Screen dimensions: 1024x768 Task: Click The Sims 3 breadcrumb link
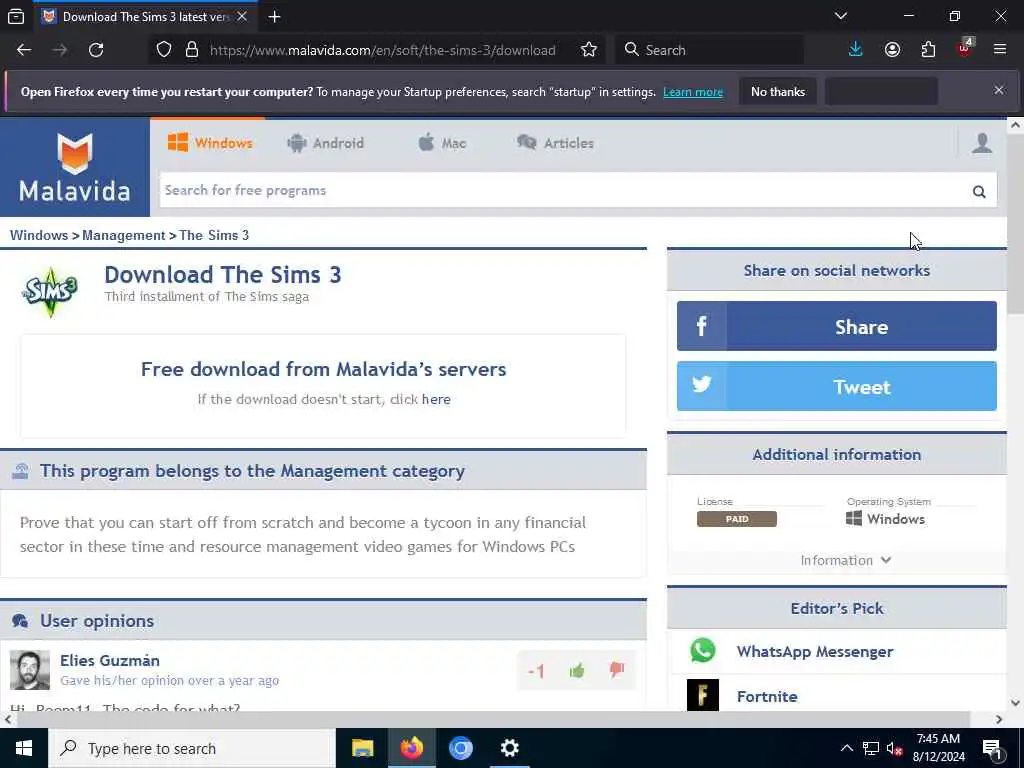click(214, 235)
